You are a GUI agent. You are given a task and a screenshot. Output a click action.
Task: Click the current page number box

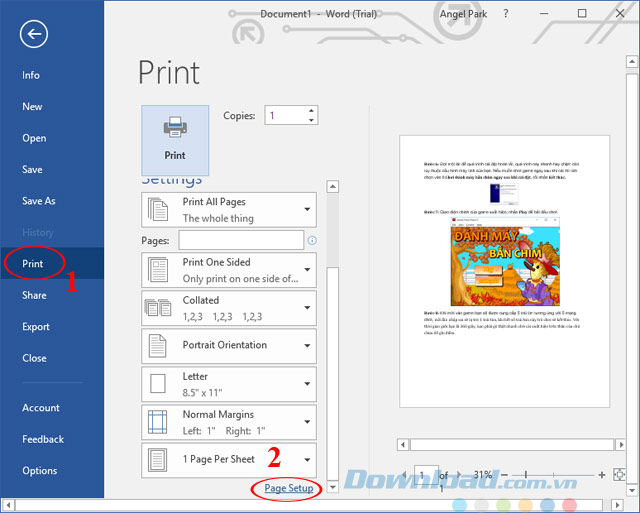point(426,475)
